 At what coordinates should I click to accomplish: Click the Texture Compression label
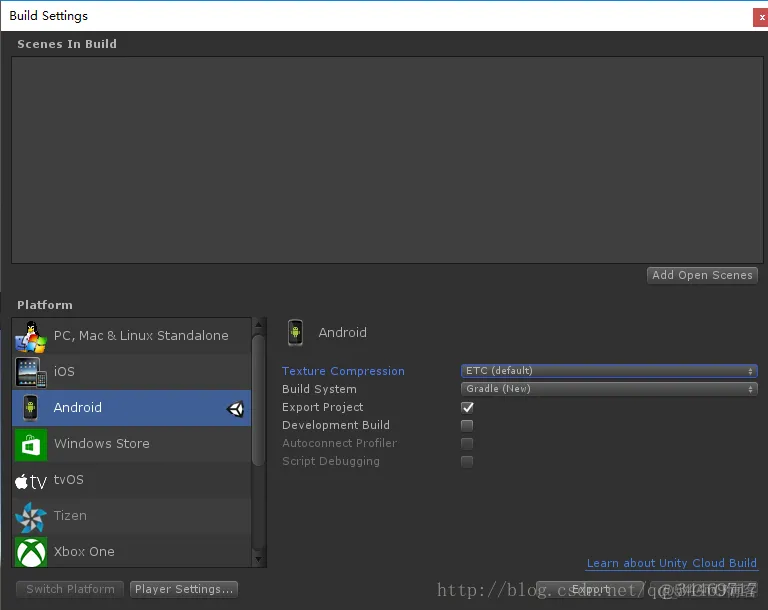point(343,371)
